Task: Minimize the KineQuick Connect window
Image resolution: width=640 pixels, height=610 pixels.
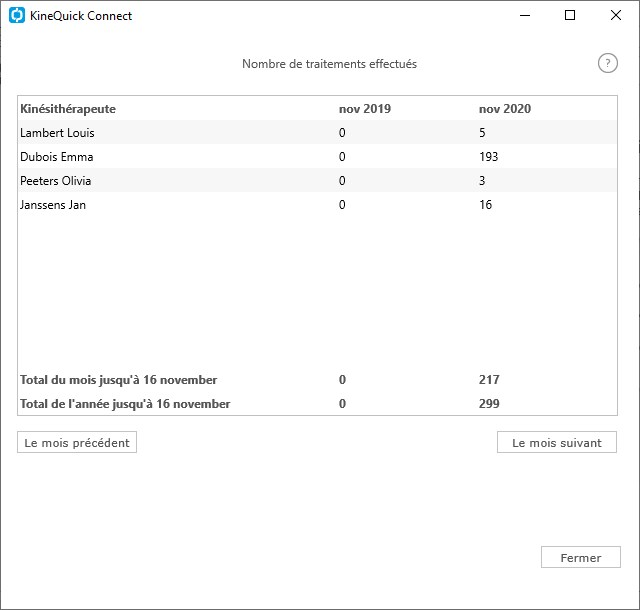Action: coord(524,16)
